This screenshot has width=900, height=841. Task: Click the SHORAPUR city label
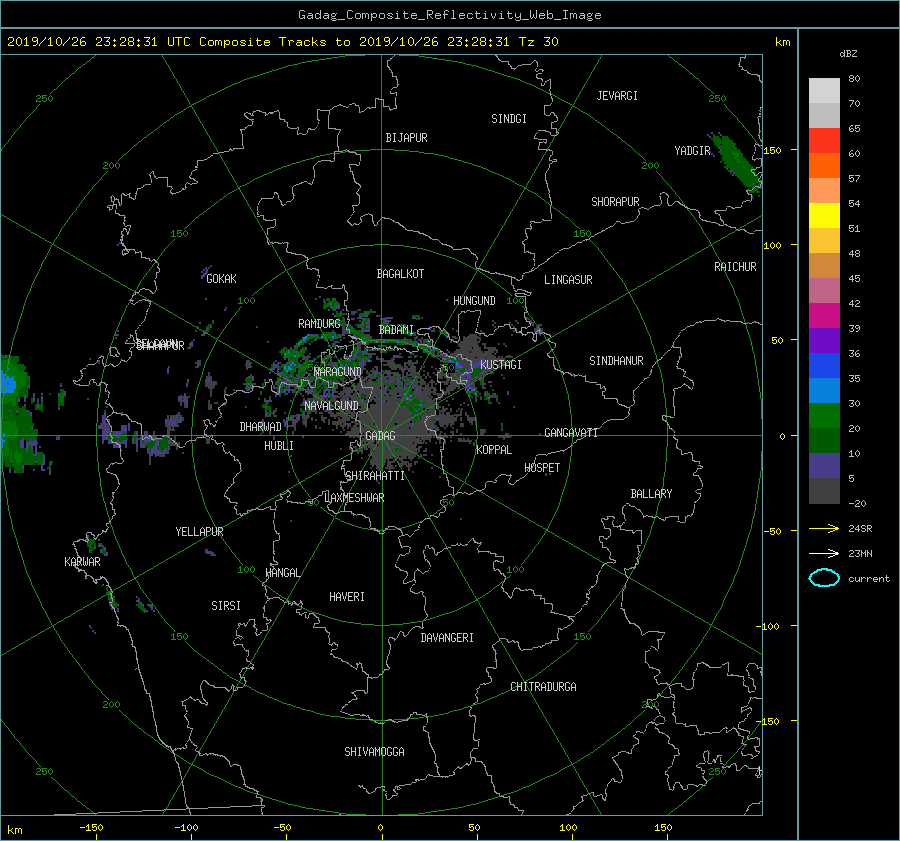[x=615, y=201]
